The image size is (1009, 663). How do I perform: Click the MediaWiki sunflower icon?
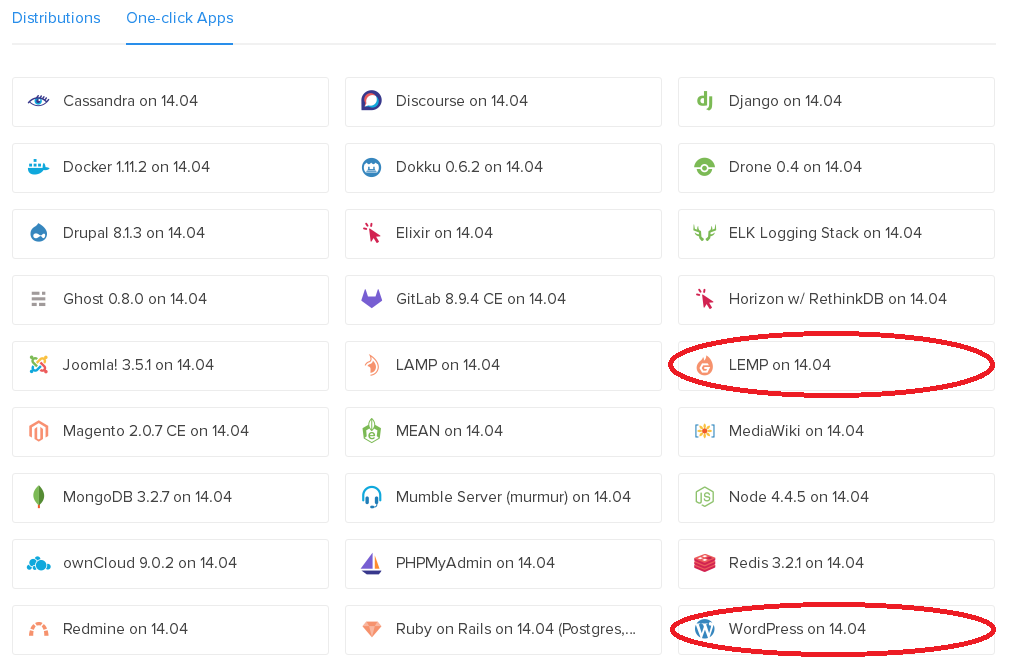[705, 431]
